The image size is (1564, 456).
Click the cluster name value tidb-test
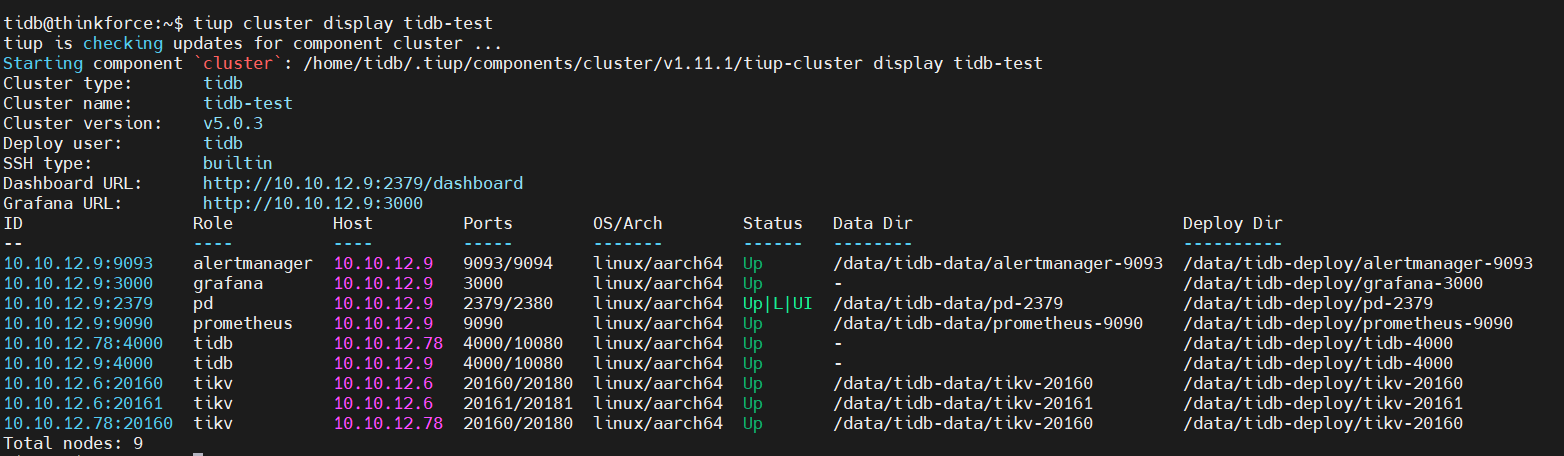(x=247, y=104)
